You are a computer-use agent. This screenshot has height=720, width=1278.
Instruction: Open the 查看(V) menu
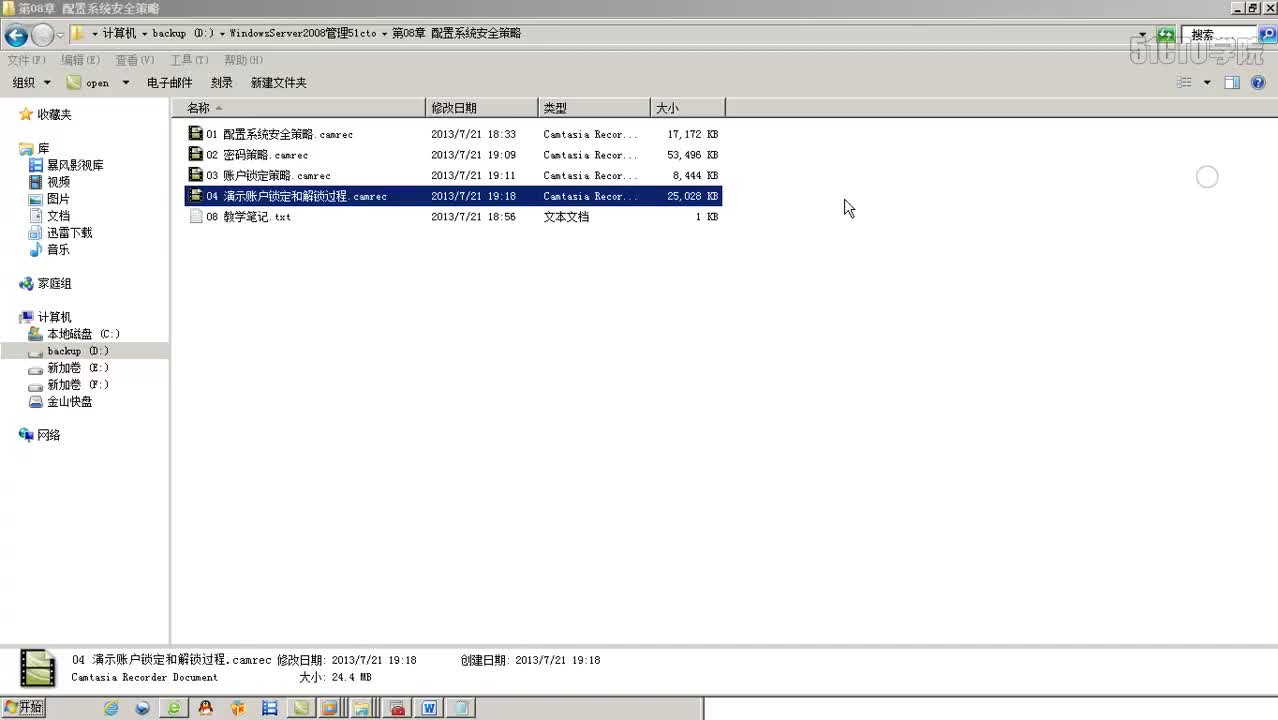click(135, 60)
